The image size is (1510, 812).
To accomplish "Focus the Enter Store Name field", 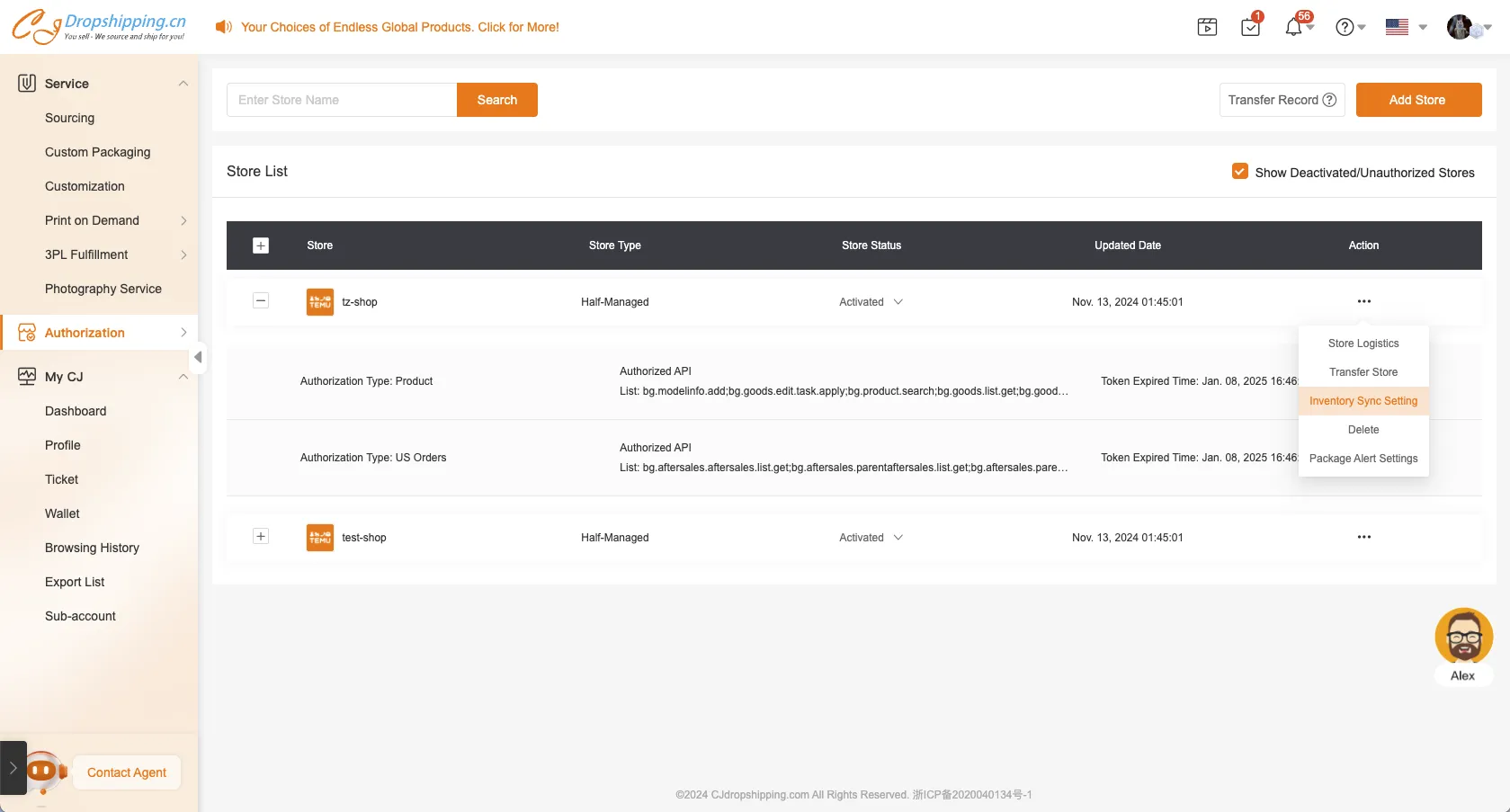I will coord(342,100).
